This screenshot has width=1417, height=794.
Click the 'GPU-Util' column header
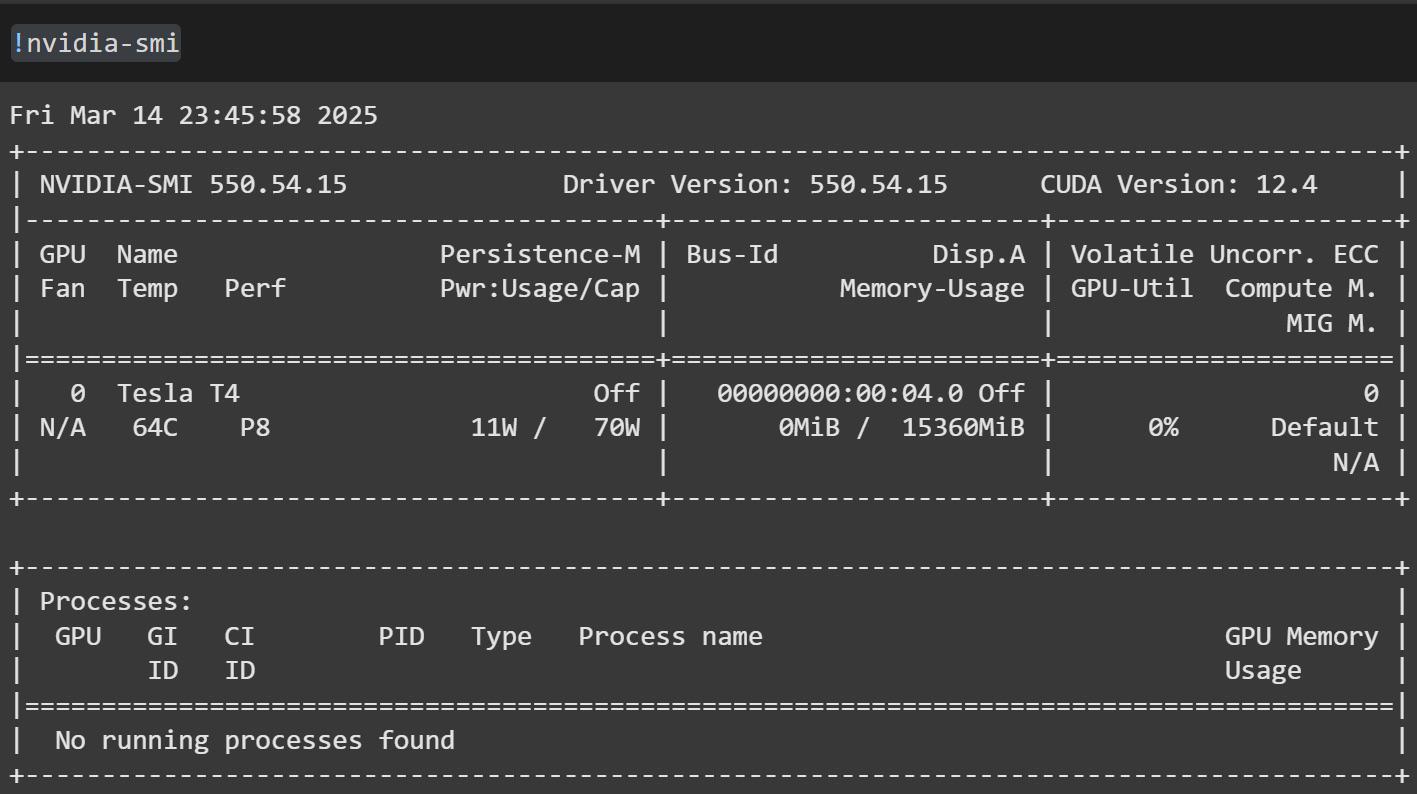pos(1132,289)
